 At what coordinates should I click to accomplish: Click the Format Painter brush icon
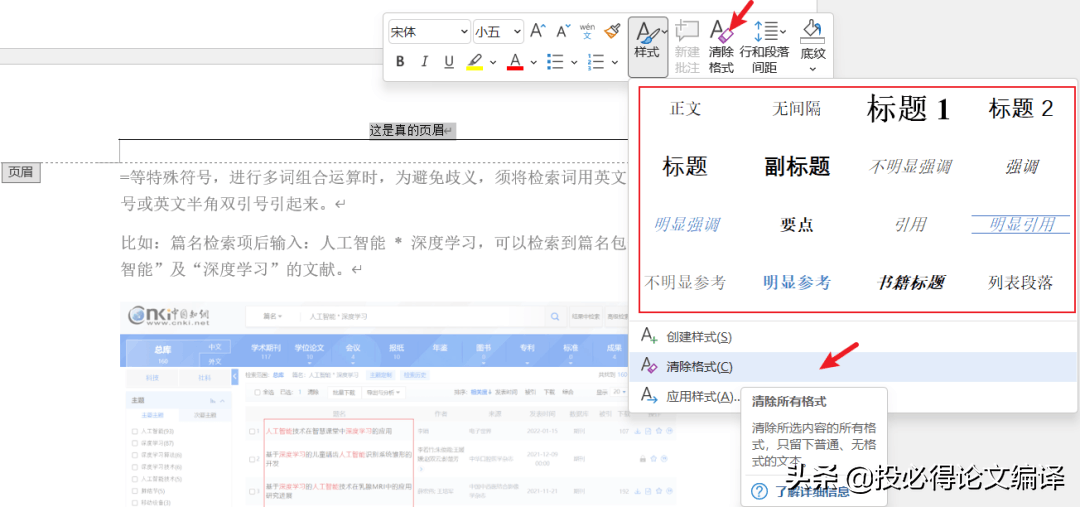click(x=612, y=31)
